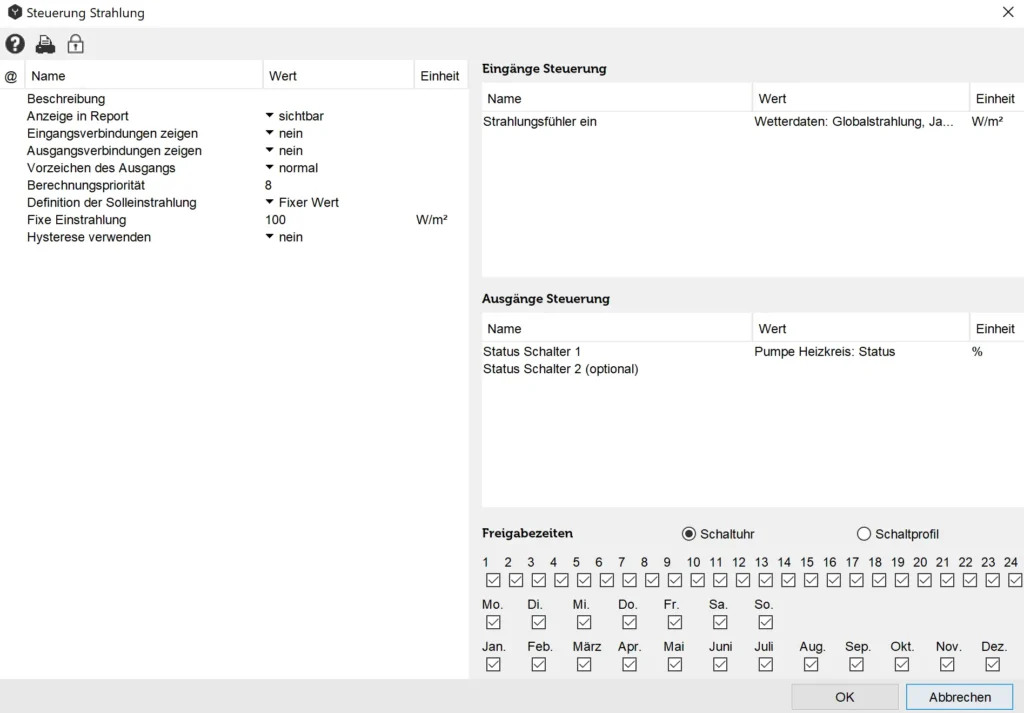This screenshot has width=1024, height=713.
Task: Click the Pumpe Heizkreis: Status cell
Action: click(824, 351)
